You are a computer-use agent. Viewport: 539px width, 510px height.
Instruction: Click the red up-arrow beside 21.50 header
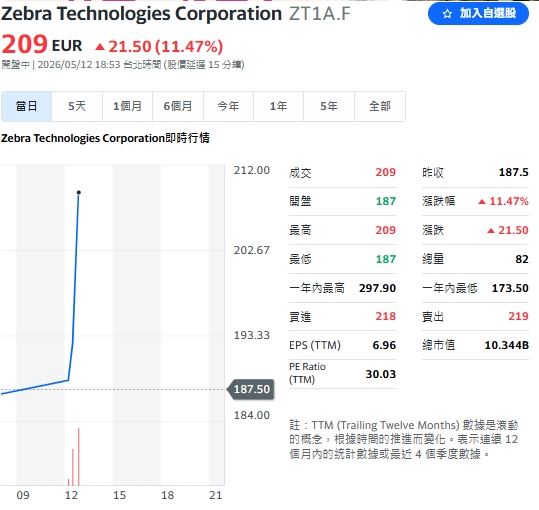[100, 46]
